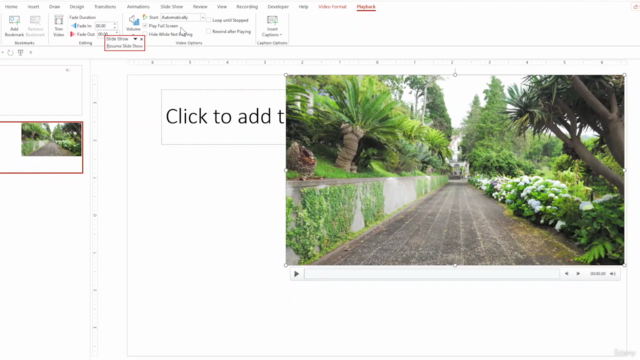640x360 pixels.
Task: Switch to the Home tab
Action: tap(11, 7)
